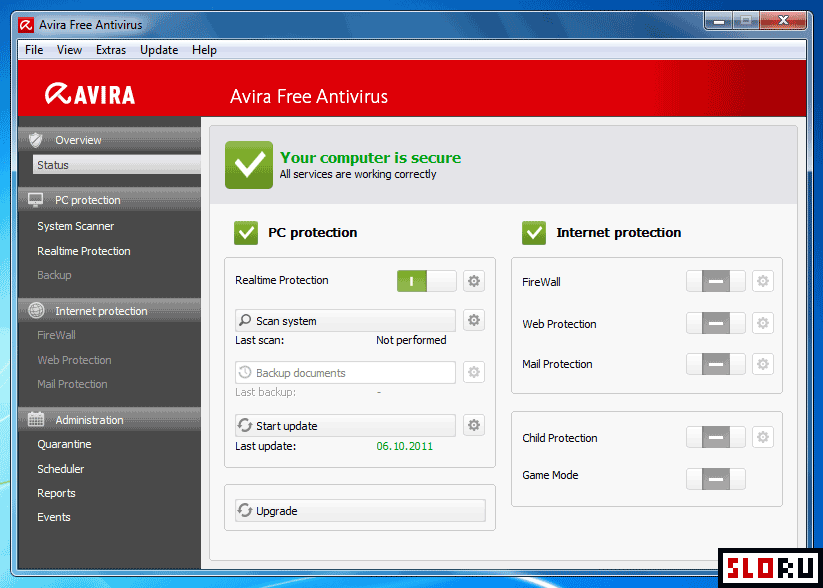The height and width of the screenshot is (588, 823).
Task: Click the Upgrade button
Action: (x=360, y=510)
